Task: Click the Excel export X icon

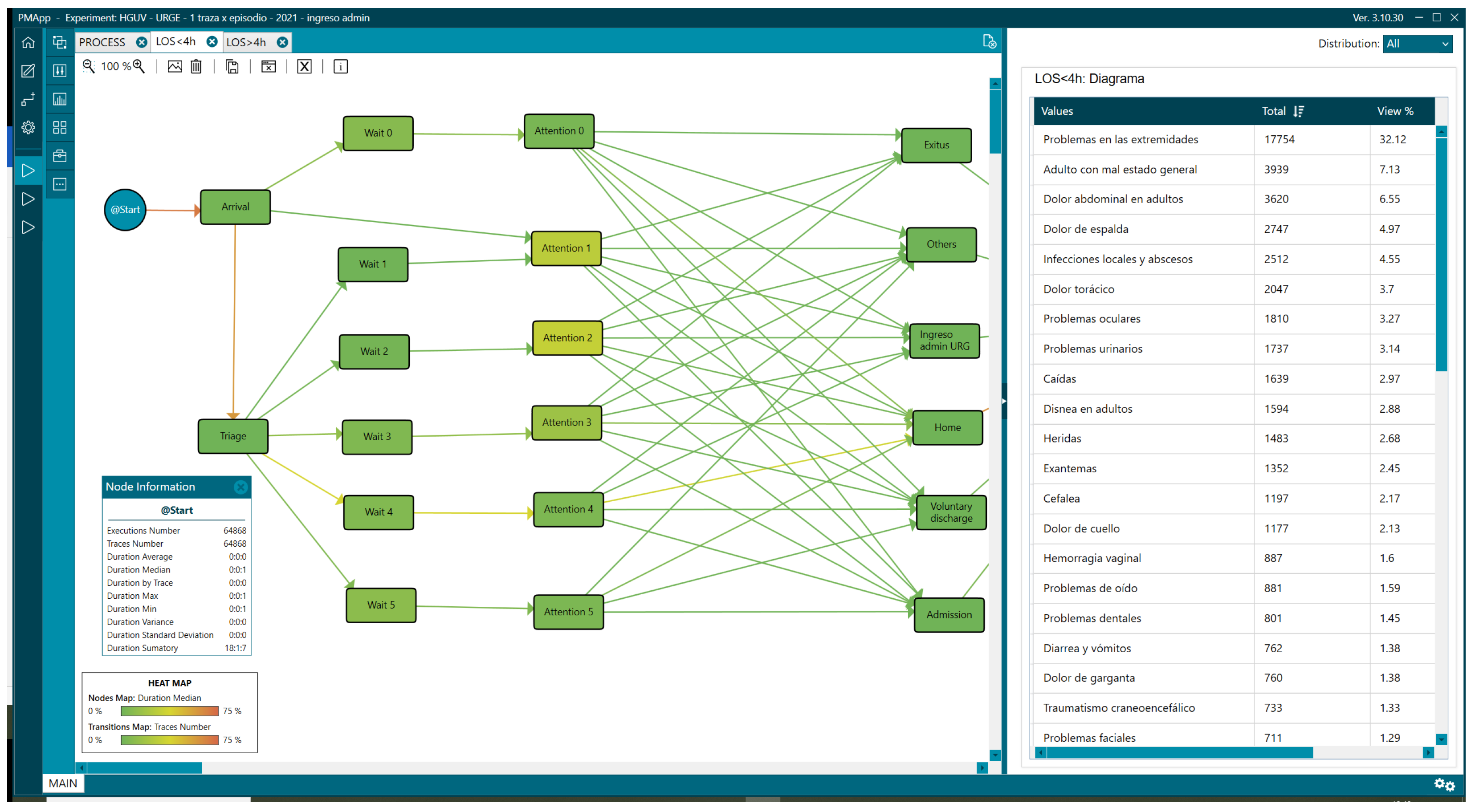Action: (x=304, y=66)
